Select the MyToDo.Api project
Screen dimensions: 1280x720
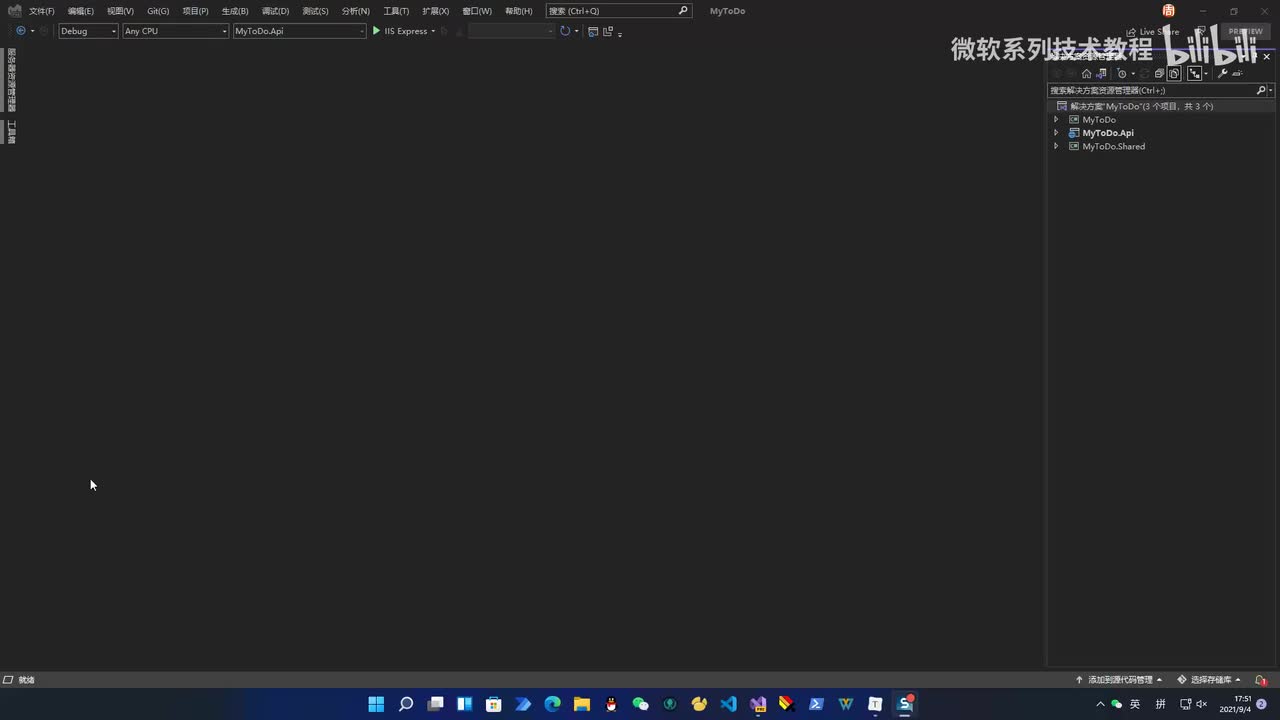1107,133
